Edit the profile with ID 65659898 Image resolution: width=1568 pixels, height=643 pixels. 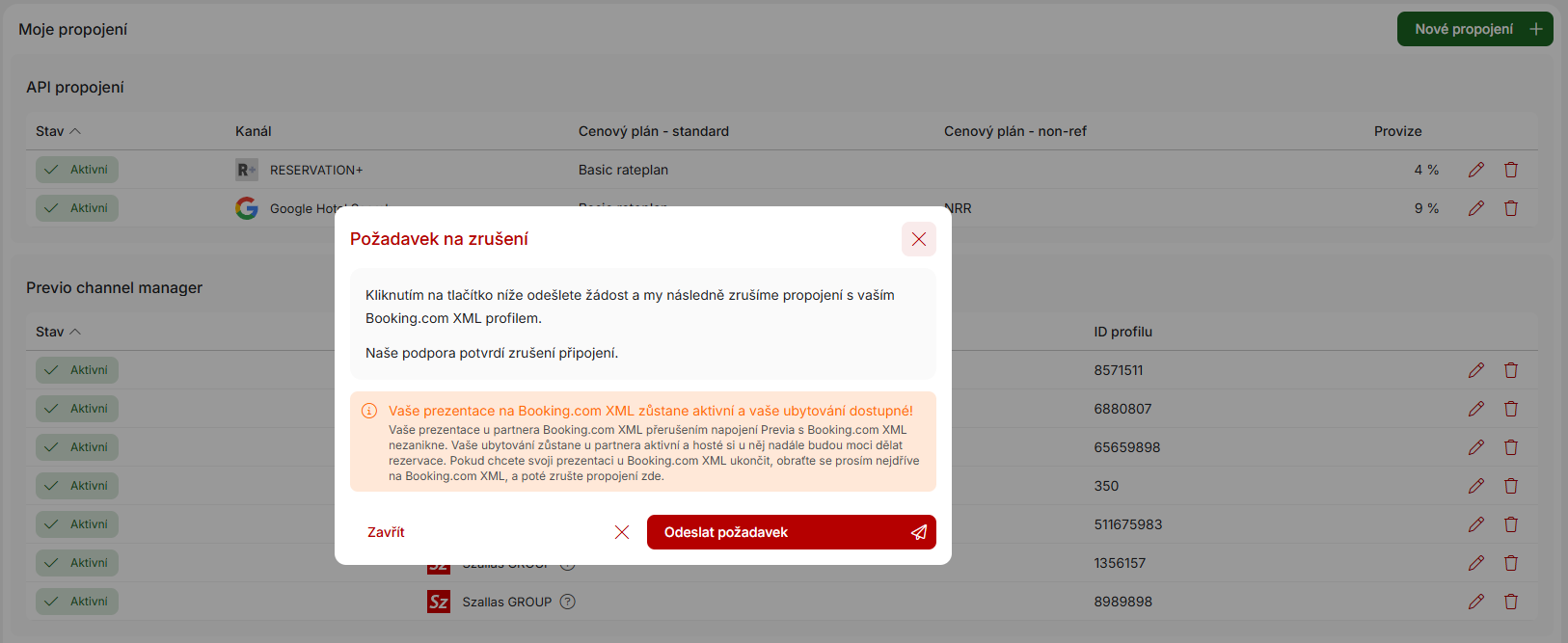[1475, 447]
